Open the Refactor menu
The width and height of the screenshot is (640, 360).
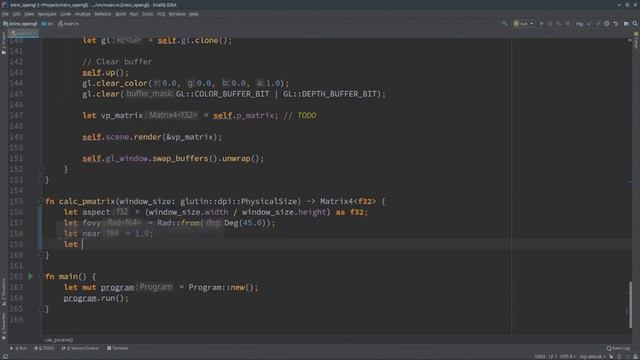(x=102, y=14)
